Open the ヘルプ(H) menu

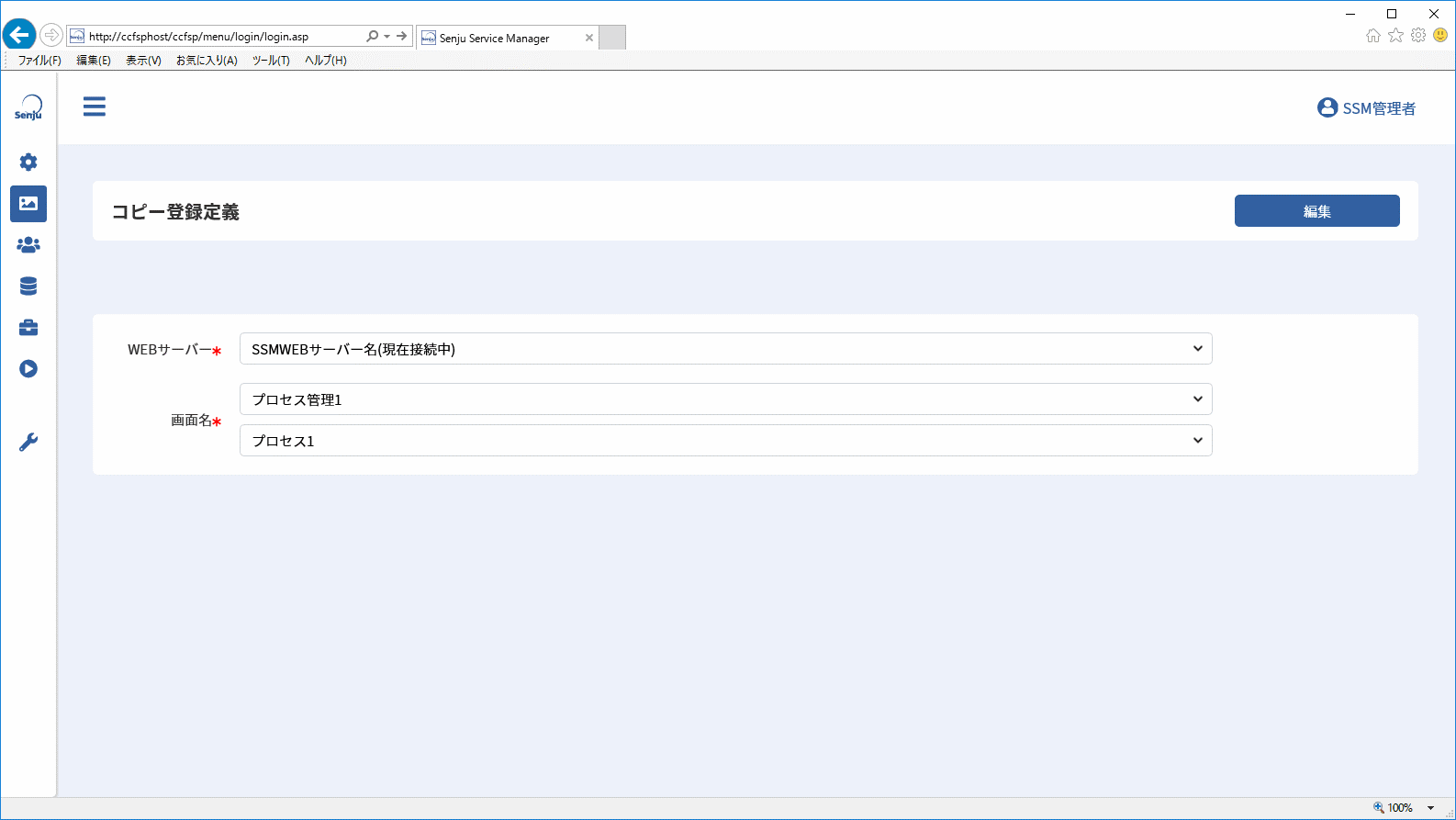point(326,61)
